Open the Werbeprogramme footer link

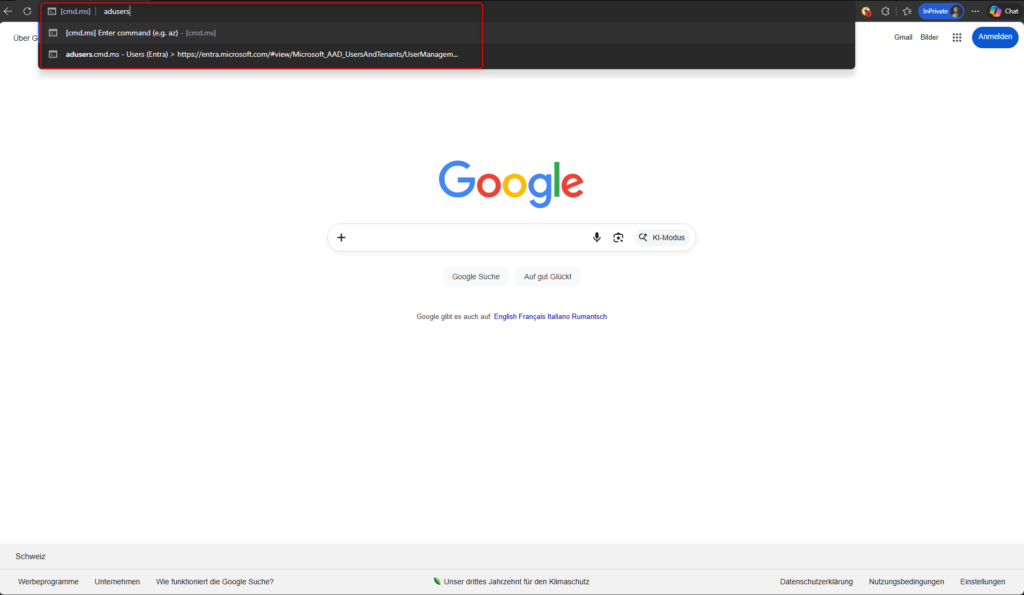48,581
